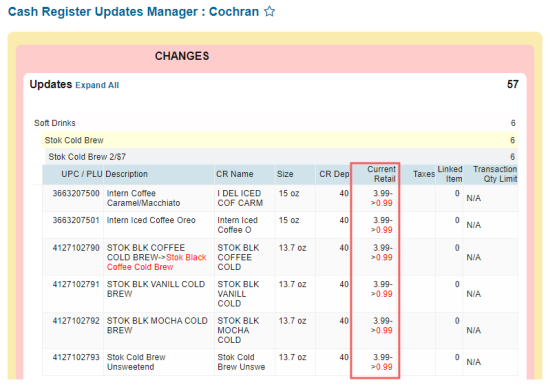Image resolution: width=550 pixels, height=387 pixels.
Task: Select STOK BLK MOCHA COLD BREW description
Action: click(x=157, y=326)
